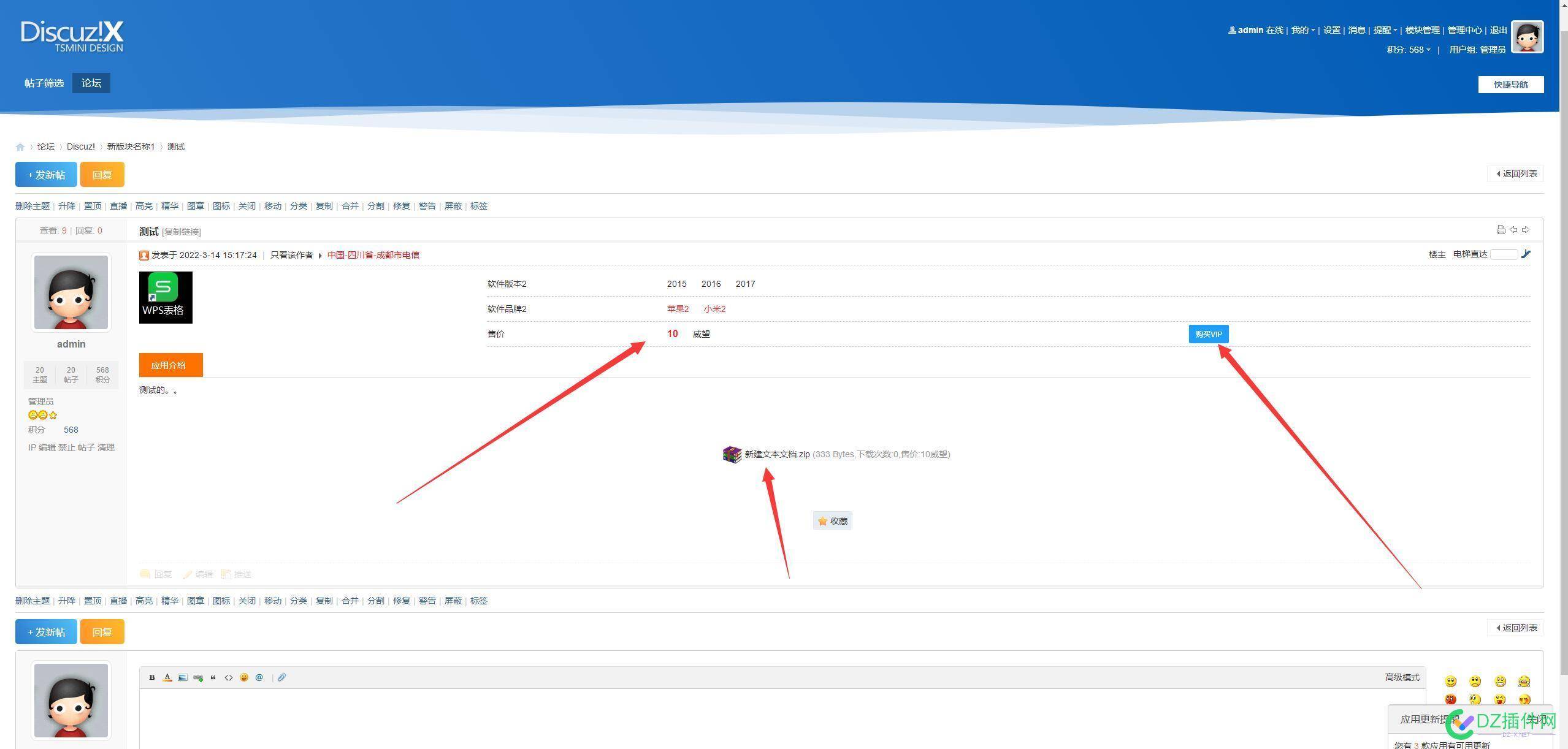Click 高亮 in the top moderation bar
The image size is (1568, 749).
pyautogui.click(x=144, y=206)
